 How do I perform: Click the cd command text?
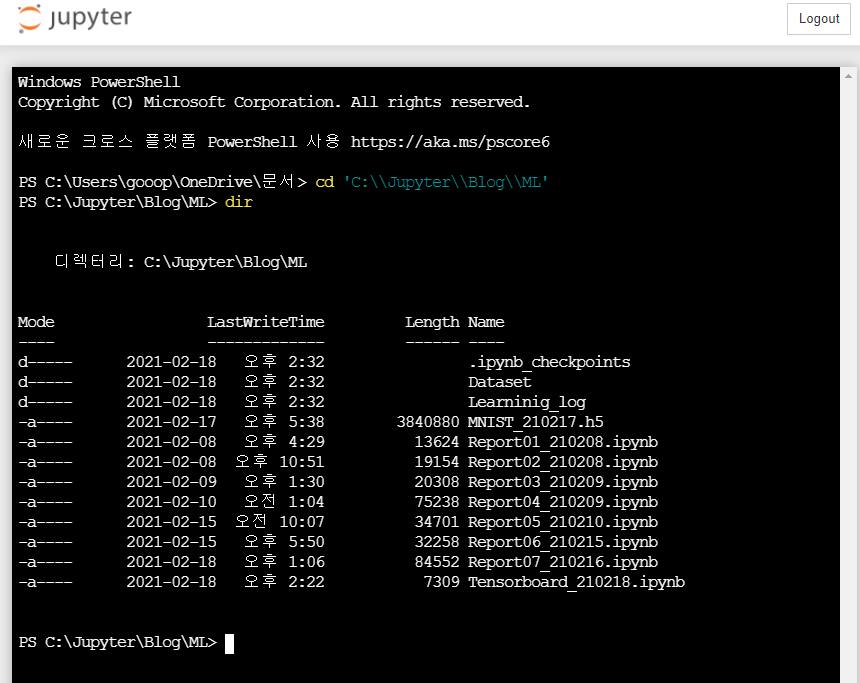(325, 182)
